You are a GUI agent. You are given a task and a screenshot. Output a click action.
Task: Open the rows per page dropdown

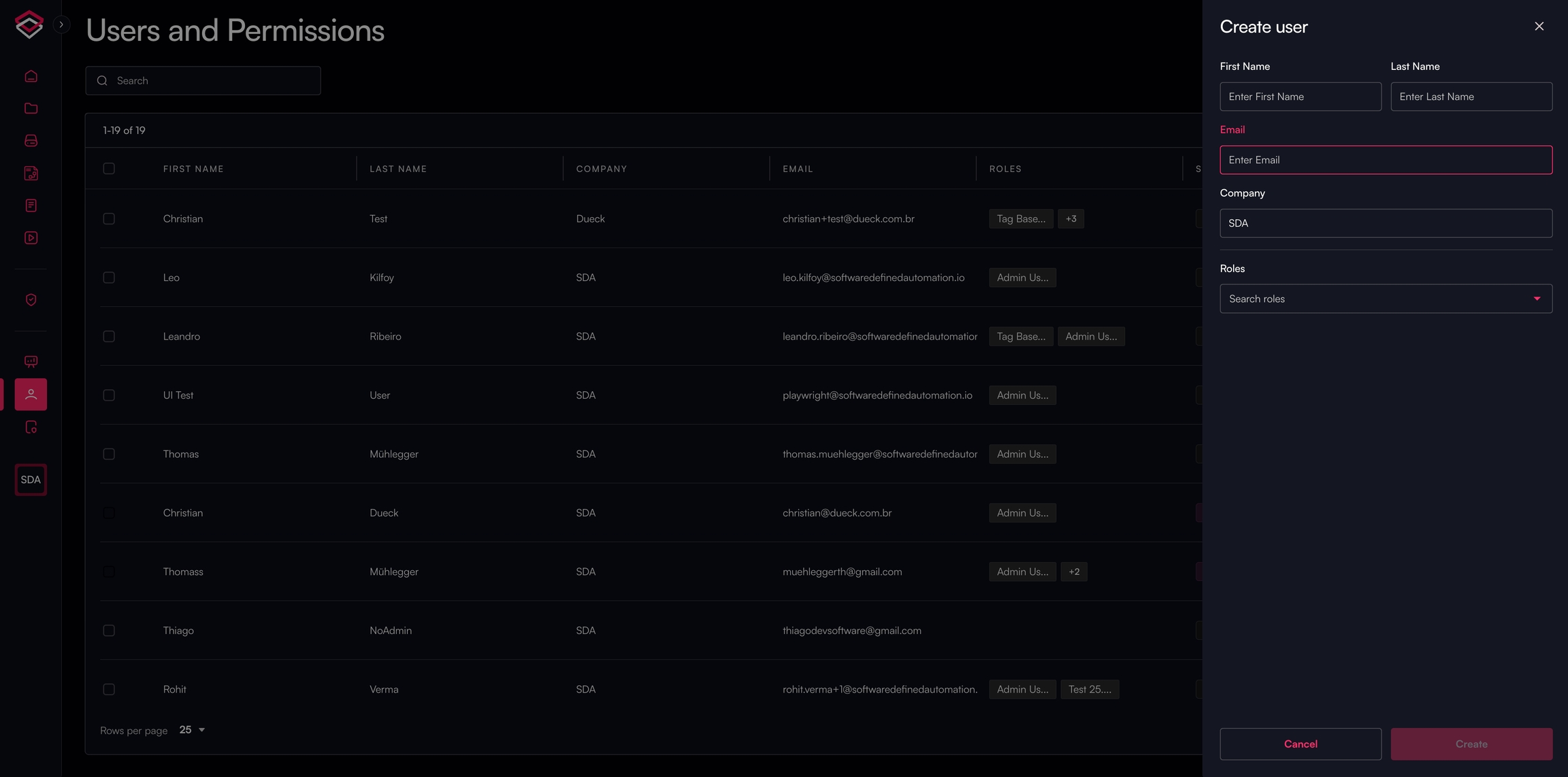[192, 730]
